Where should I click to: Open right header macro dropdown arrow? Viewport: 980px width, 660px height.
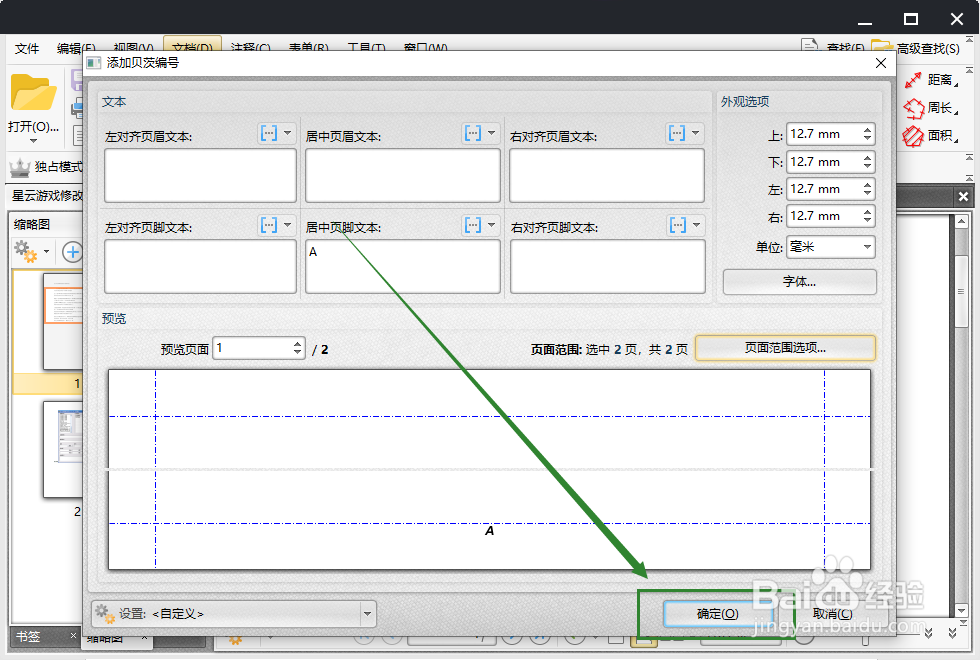[696, 133]
